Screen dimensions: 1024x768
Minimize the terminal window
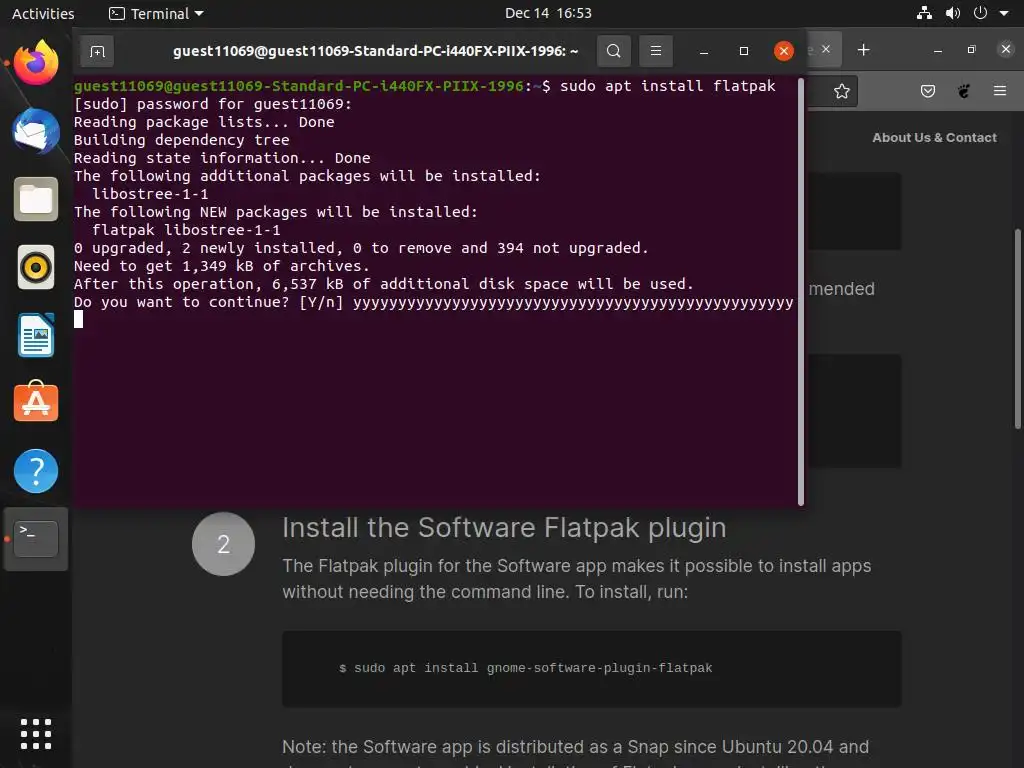(704, 51)
